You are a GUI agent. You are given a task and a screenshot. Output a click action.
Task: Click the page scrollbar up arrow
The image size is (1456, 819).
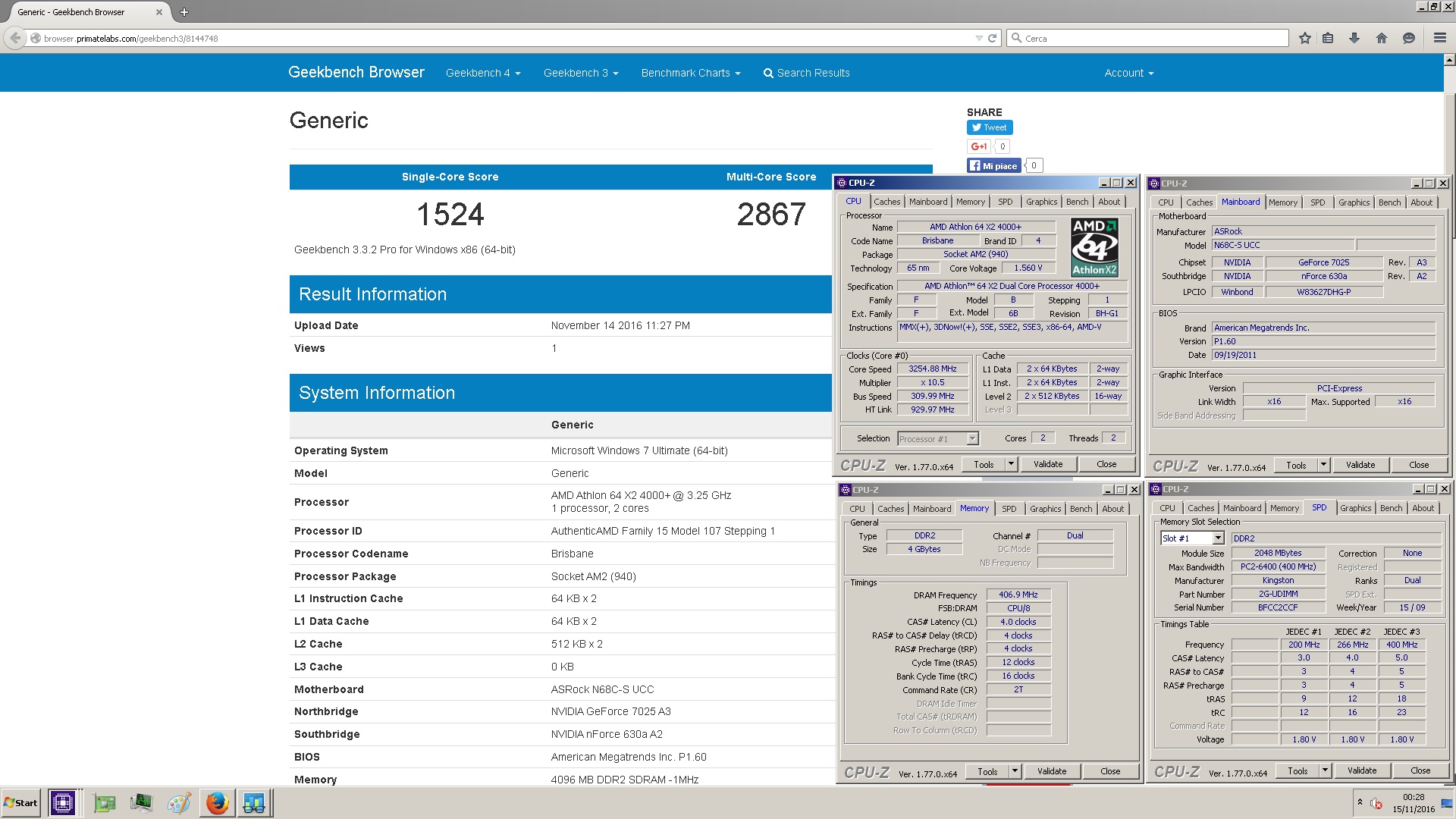[1449, 59]
